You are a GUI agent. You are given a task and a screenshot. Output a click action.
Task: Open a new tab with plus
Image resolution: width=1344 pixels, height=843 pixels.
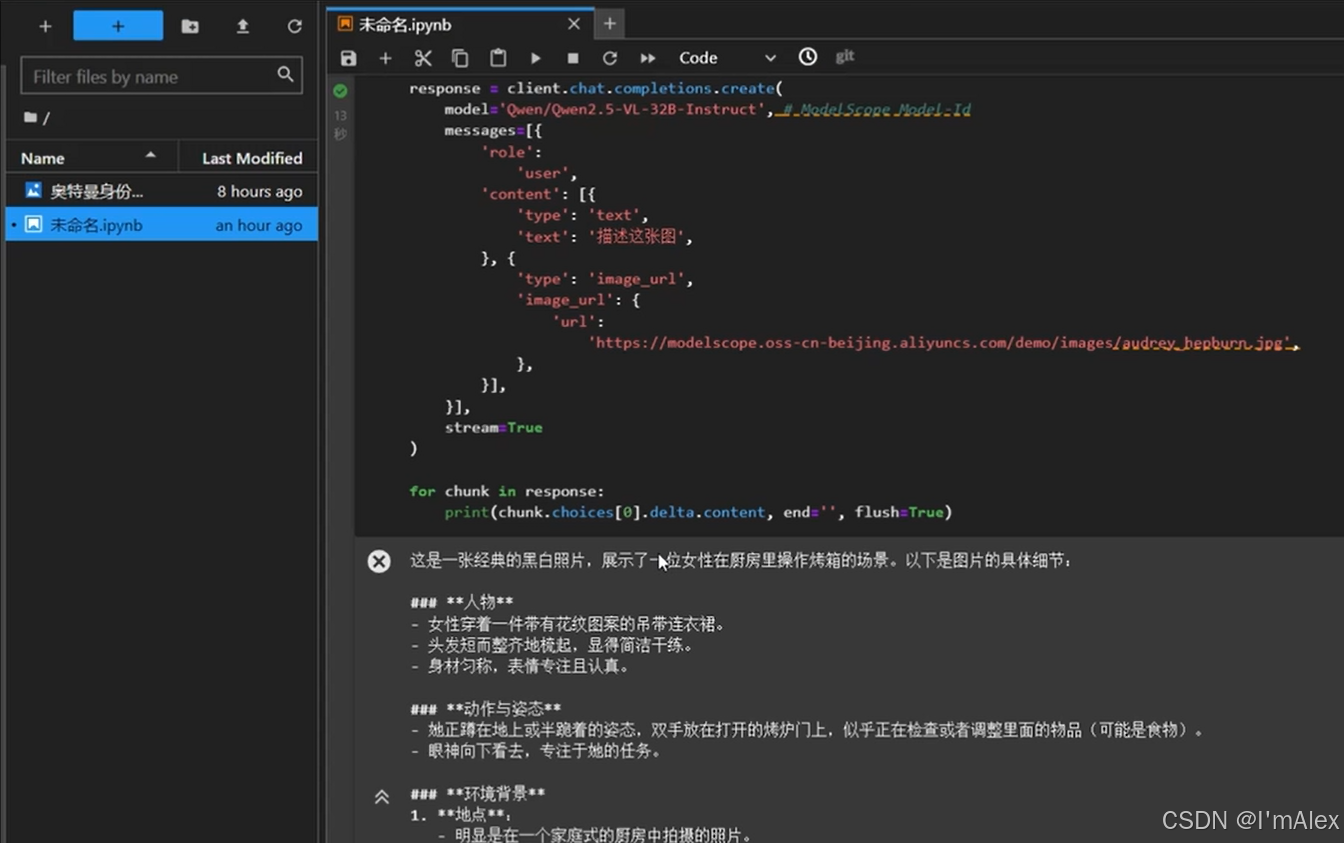coord(609,24)
